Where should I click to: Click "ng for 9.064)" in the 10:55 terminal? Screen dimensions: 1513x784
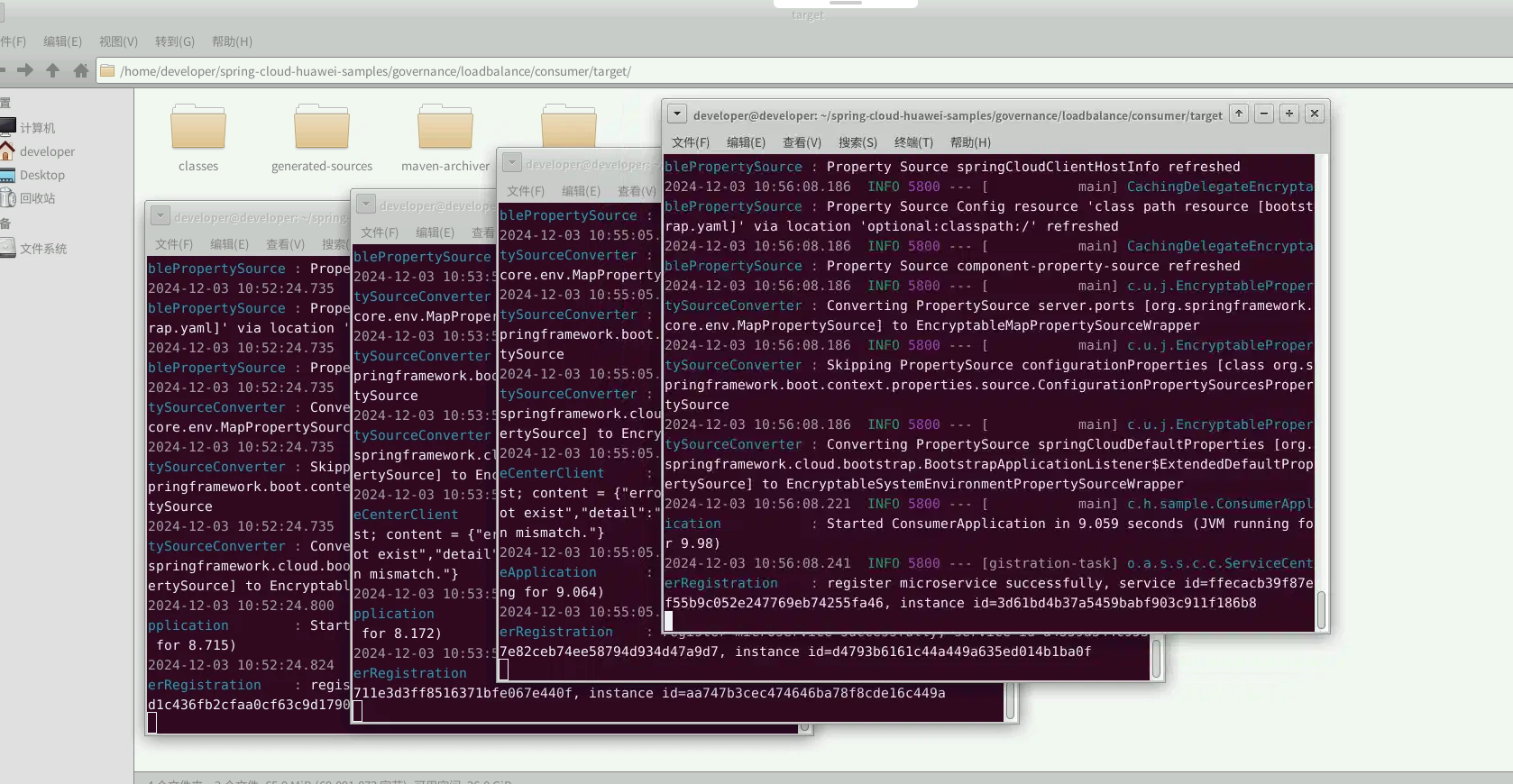coord(552,592)
